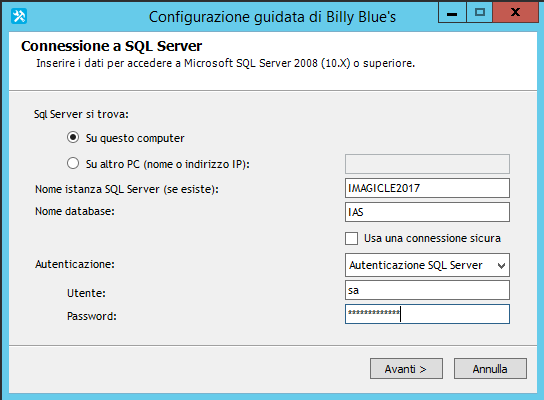Maximize the configuration wizard window
The image size is (544, 400).
(479, 13)
